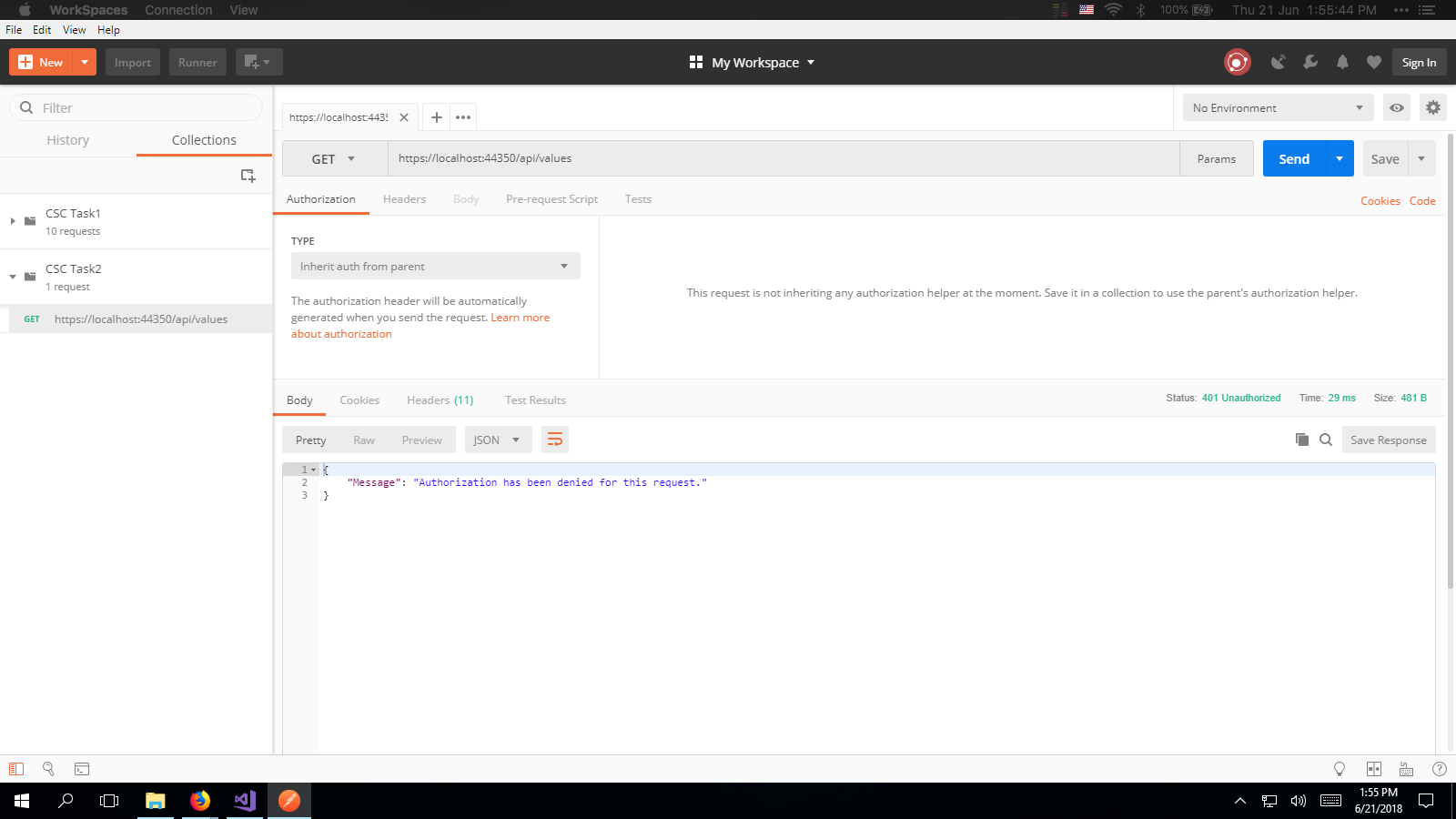Screen dimensions: 1456x819
Task: Click the Save Response button
Action: point(1388,440)
